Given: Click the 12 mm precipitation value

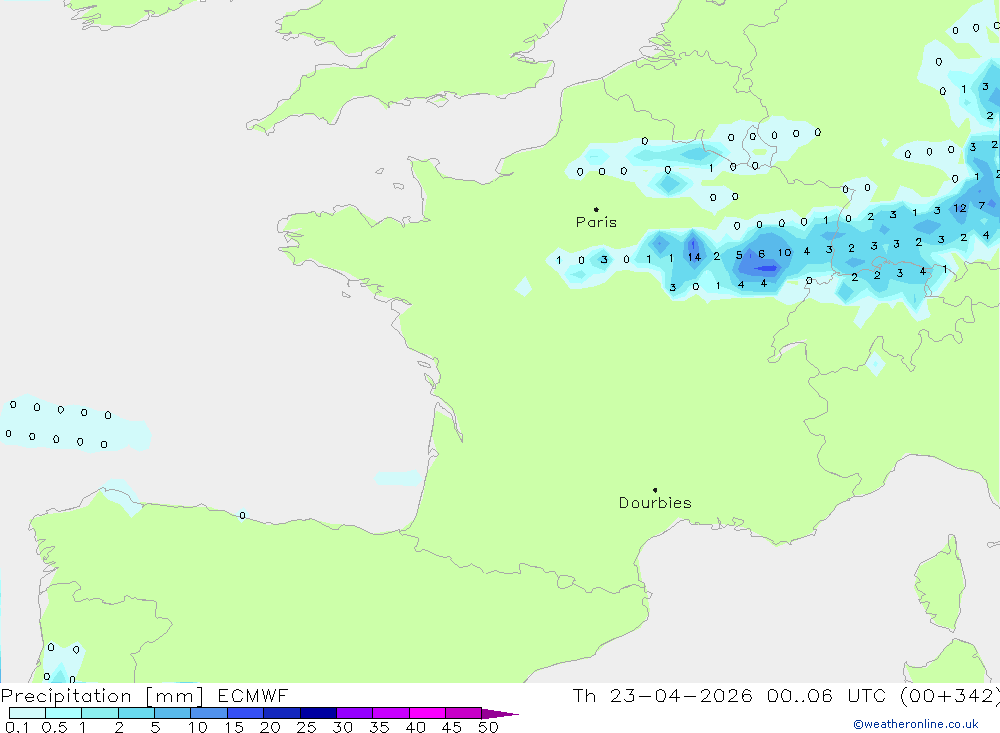Looking at the screenshot, I should point(960,209).
